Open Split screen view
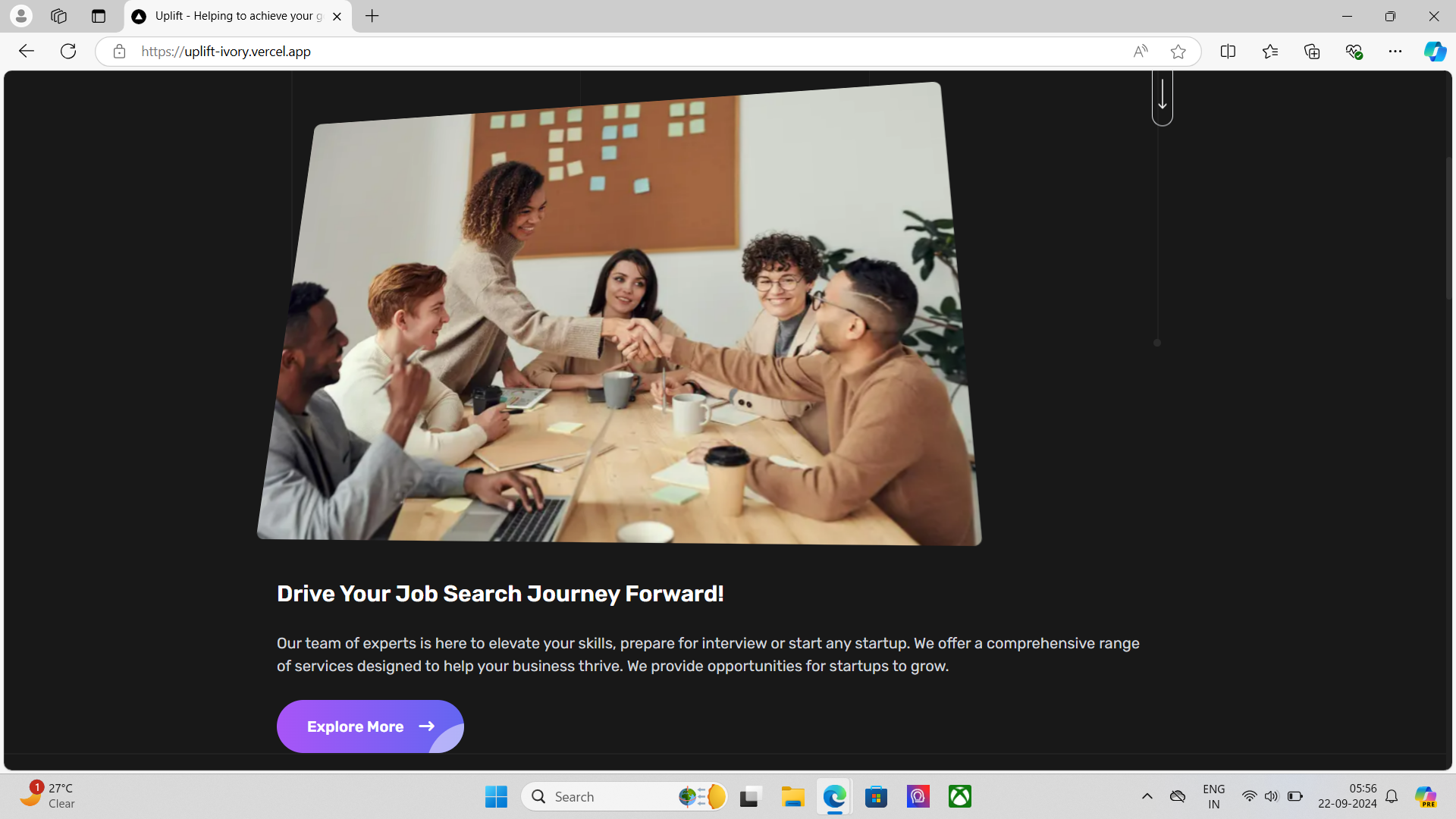This screenshot has height=819, width=1456. 1228,51
